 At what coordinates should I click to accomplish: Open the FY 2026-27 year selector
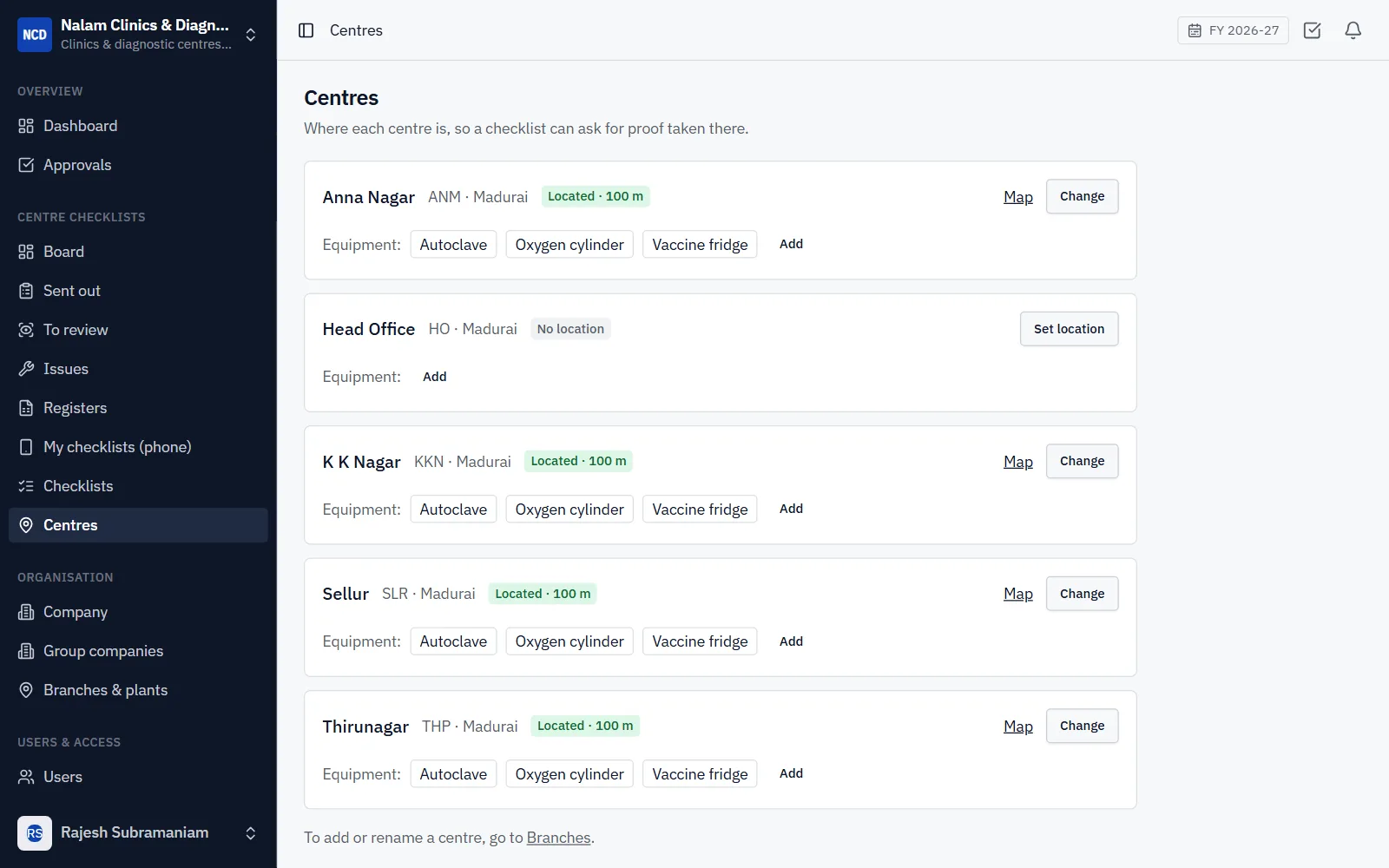(x=1233, y=30)
